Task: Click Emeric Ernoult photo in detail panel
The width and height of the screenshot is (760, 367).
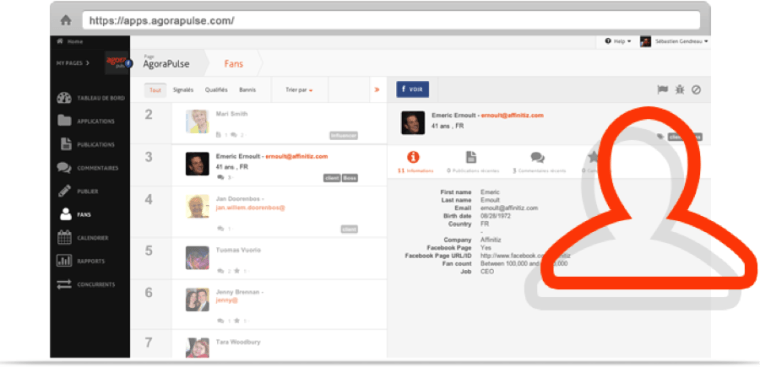Action: pyautogui.click(x=413, y=123)
